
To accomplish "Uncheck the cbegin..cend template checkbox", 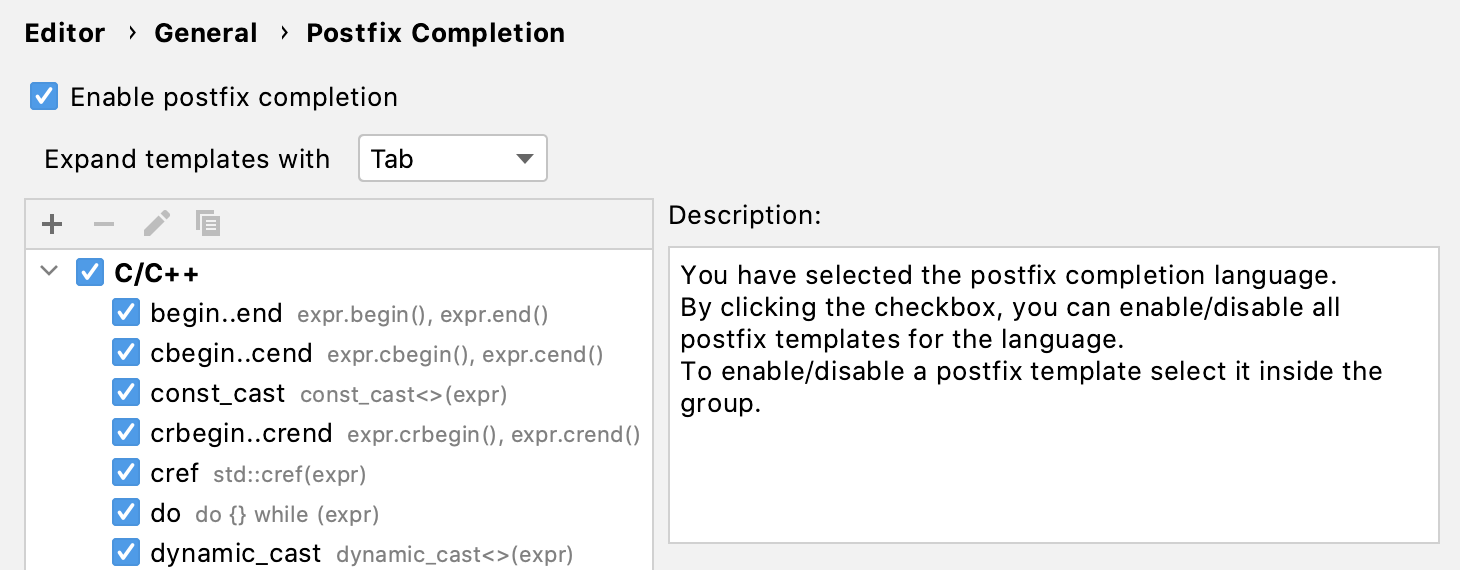I will click(125, 353).
